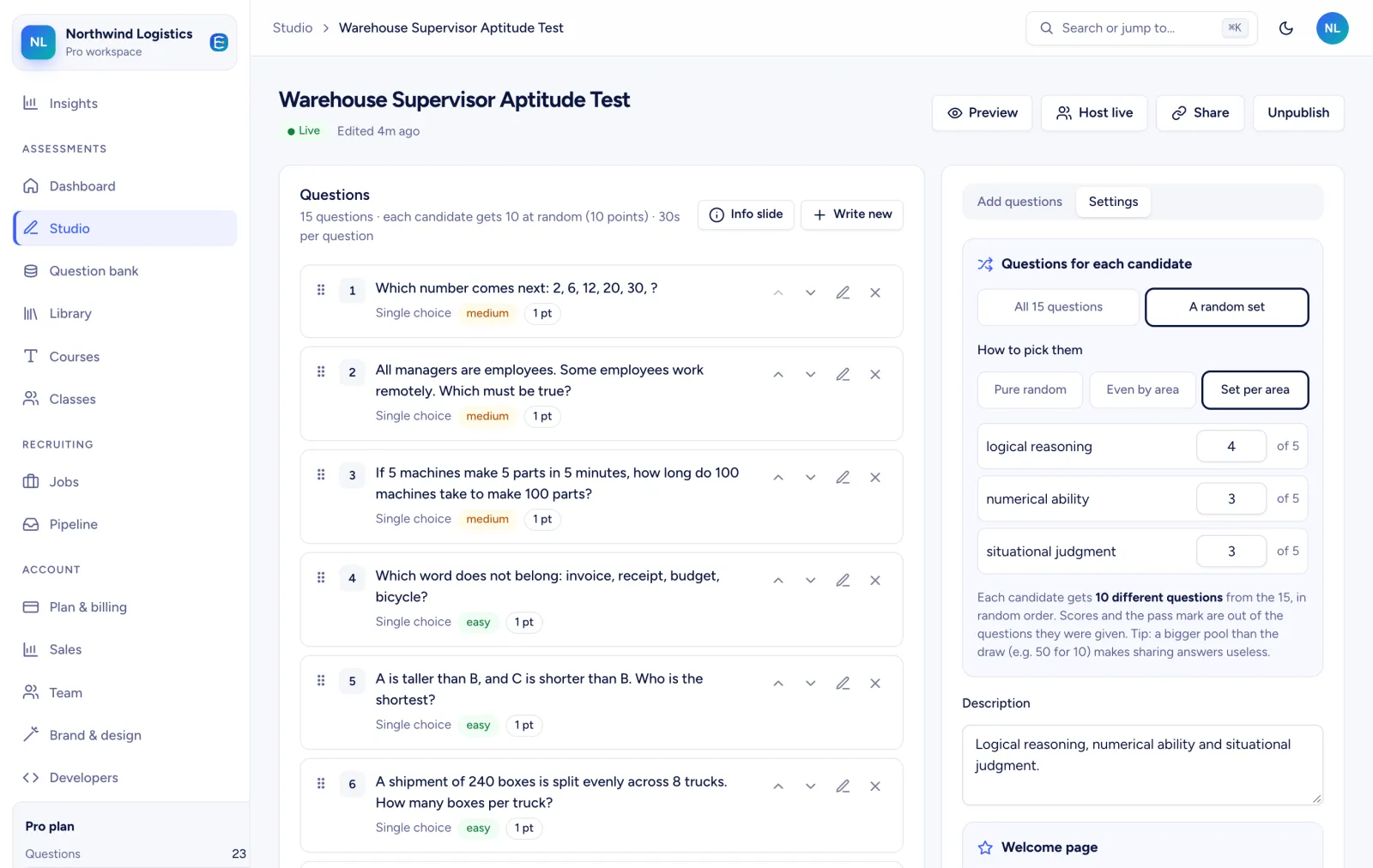Move question 4 up with arrow

pyautogui.click(x=778, y=581)
